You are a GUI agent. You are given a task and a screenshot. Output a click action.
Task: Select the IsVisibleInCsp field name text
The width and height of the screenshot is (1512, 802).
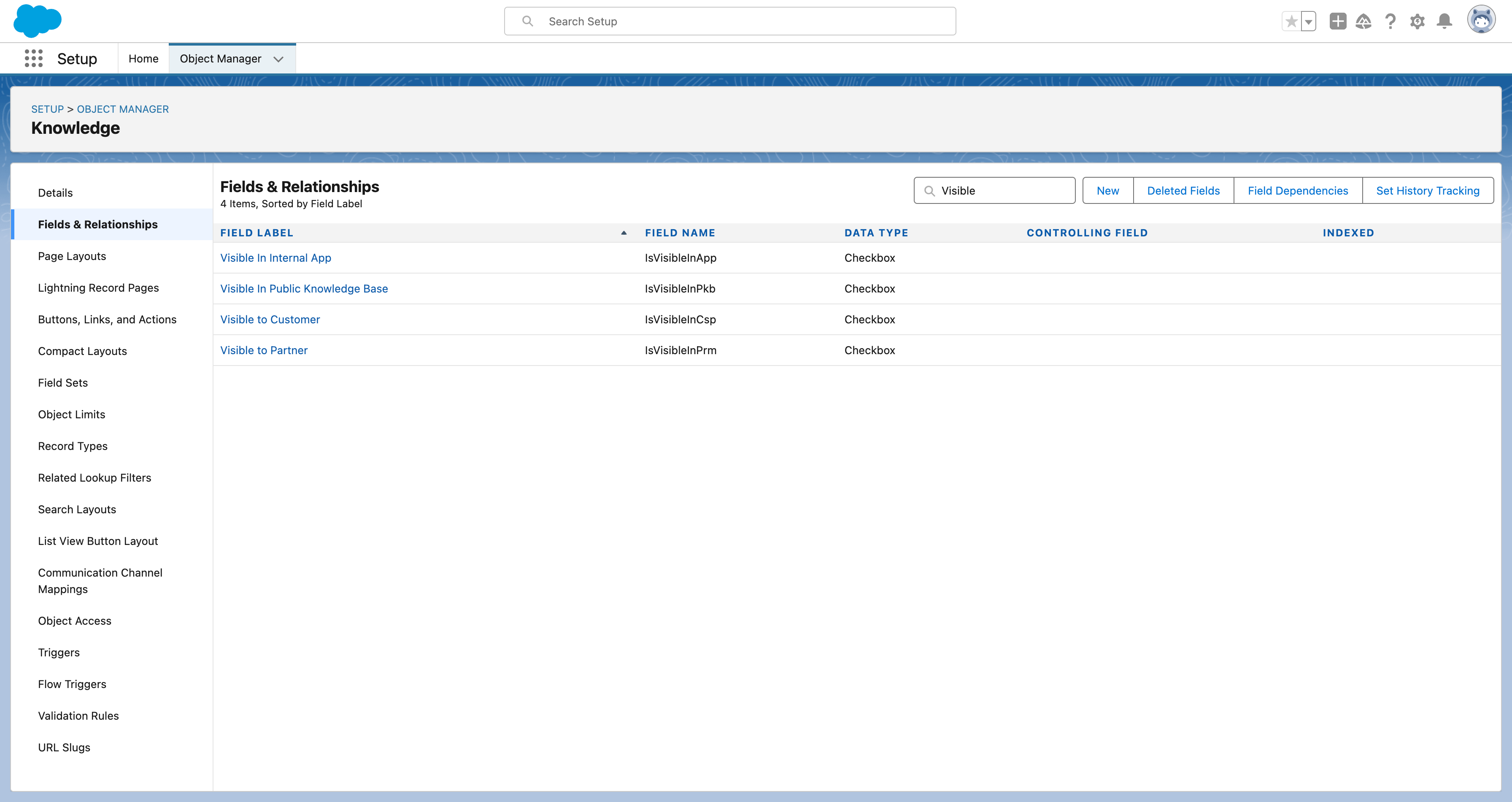click(x=680, y=320)
